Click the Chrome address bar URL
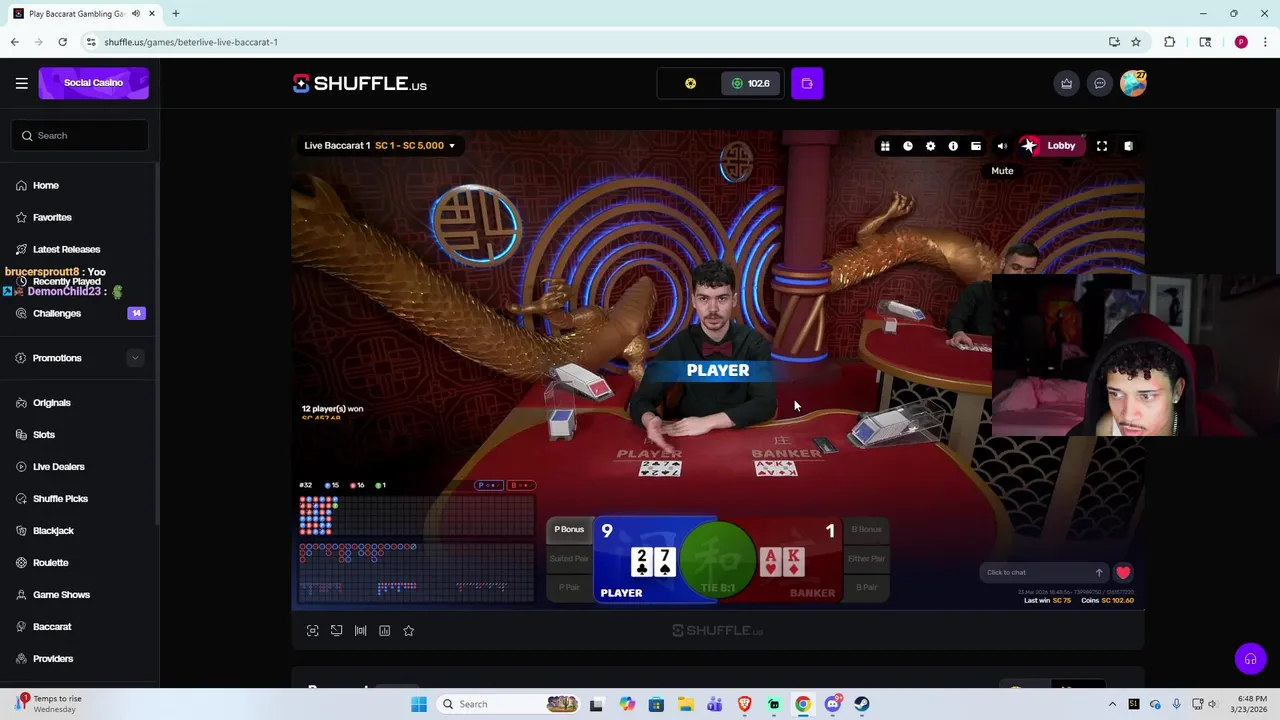Image resolution: width=1280 pixels, height=720 pixels. [x=191, y=42]
